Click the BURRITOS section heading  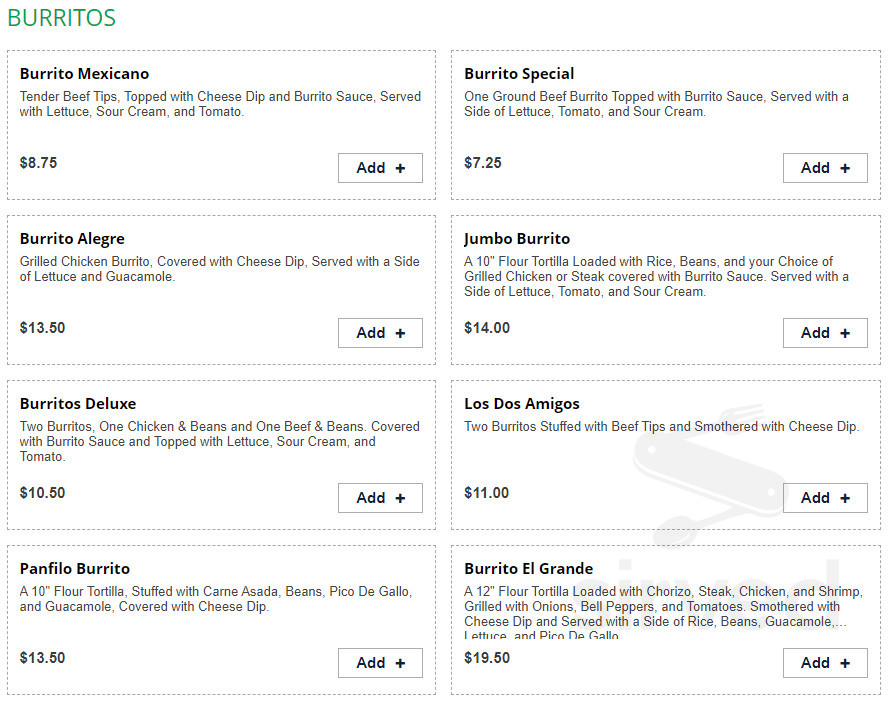click(61, 18)
